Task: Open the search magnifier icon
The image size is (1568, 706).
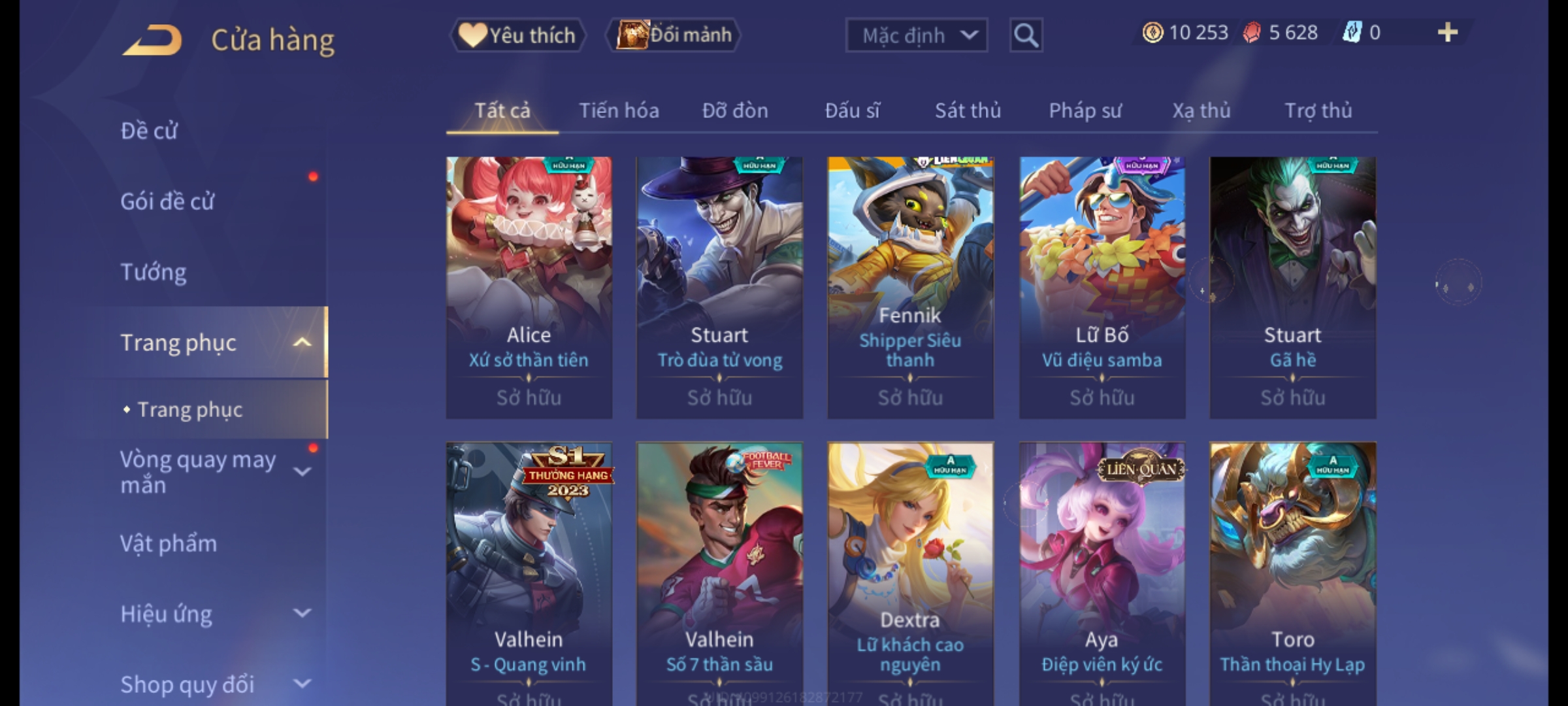Action: 1026,35
